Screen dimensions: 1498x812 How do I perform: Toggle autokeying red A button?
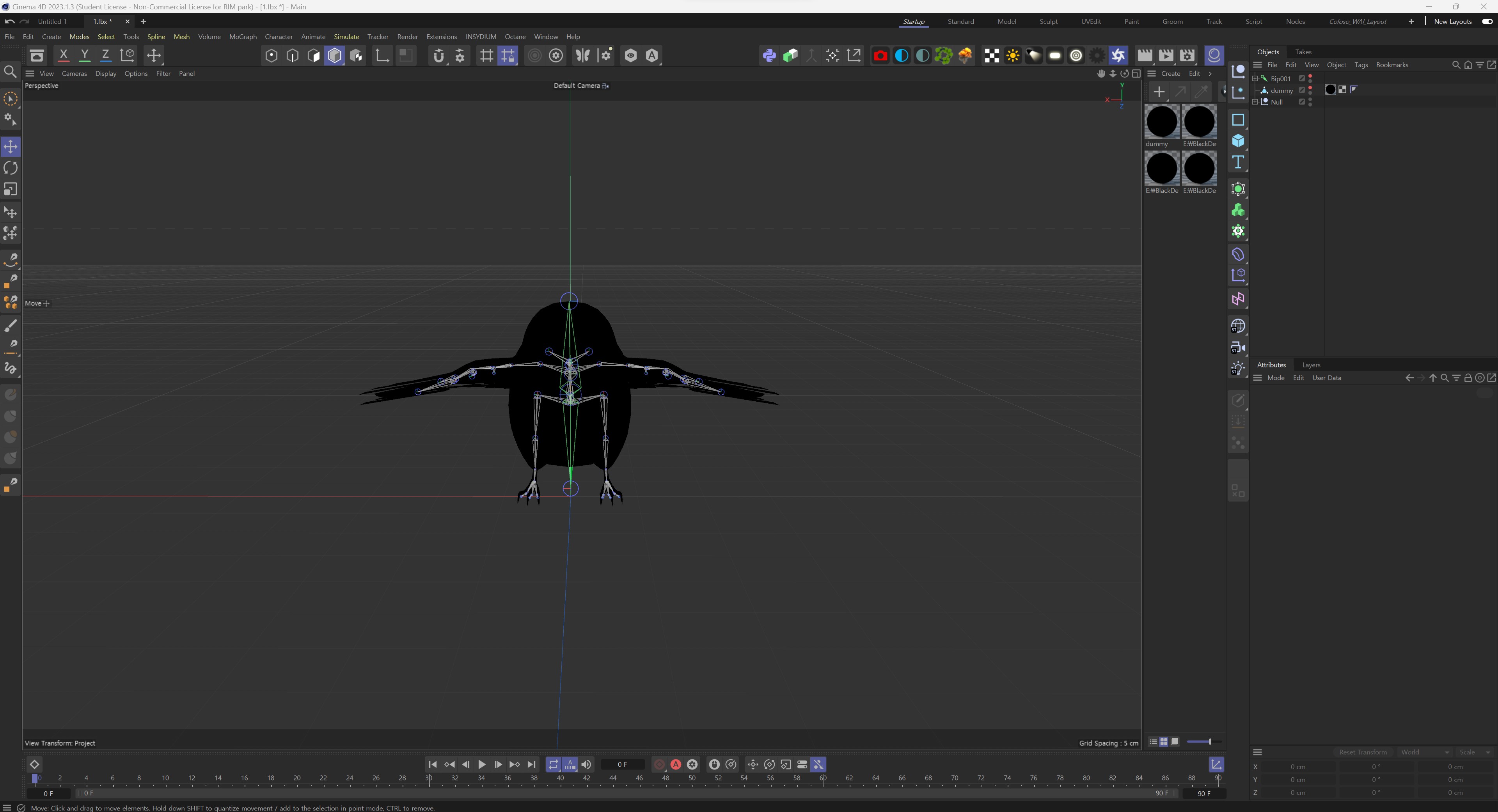pos(676,764)
